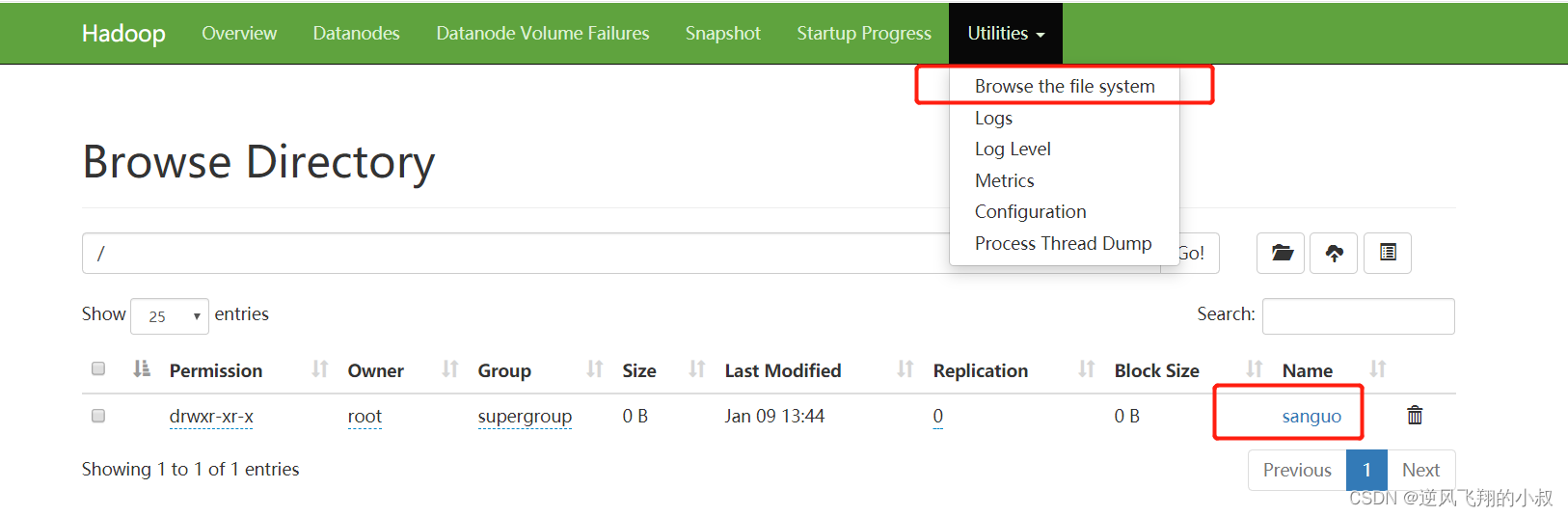Click the upload files cloud icon
This screenshot has height=516, width=1568.
(1334, 253)
